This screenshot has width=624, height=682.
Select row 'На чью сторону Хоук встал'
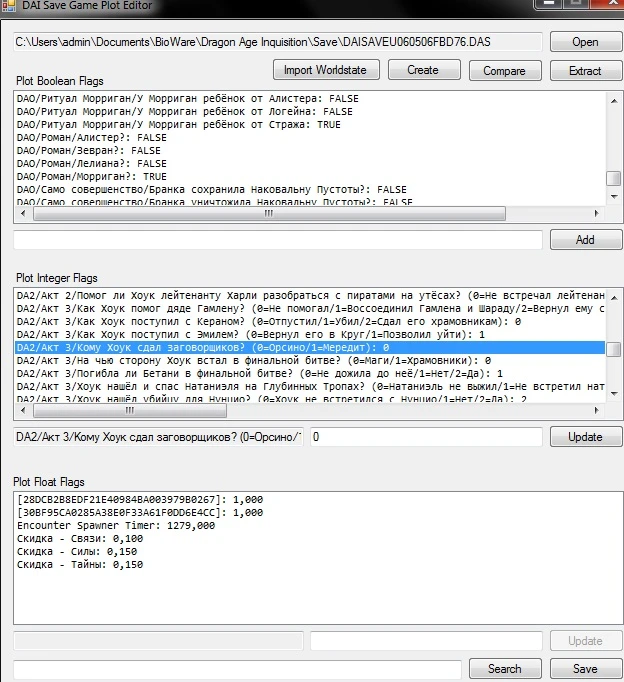pos(311,361)
